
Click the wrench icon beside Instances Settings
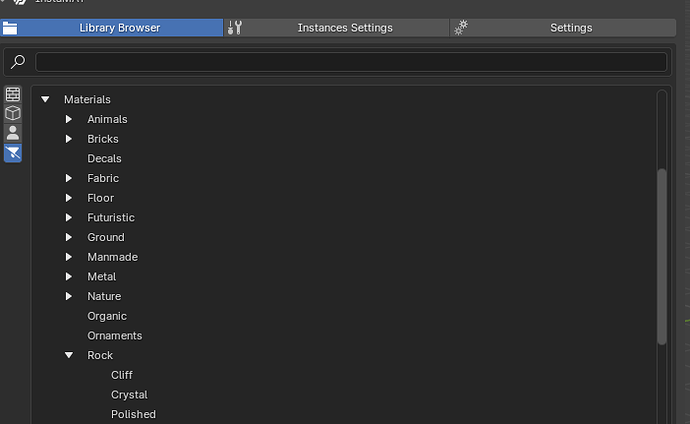235,28
